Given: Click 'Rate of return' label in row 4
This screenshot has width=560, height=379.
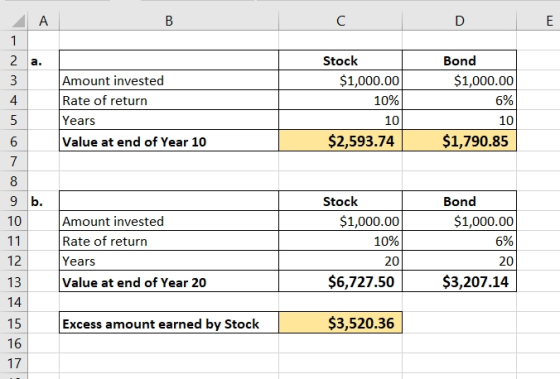Looking at the screenshot, I should pyautogui.click(x=105, y=101).
